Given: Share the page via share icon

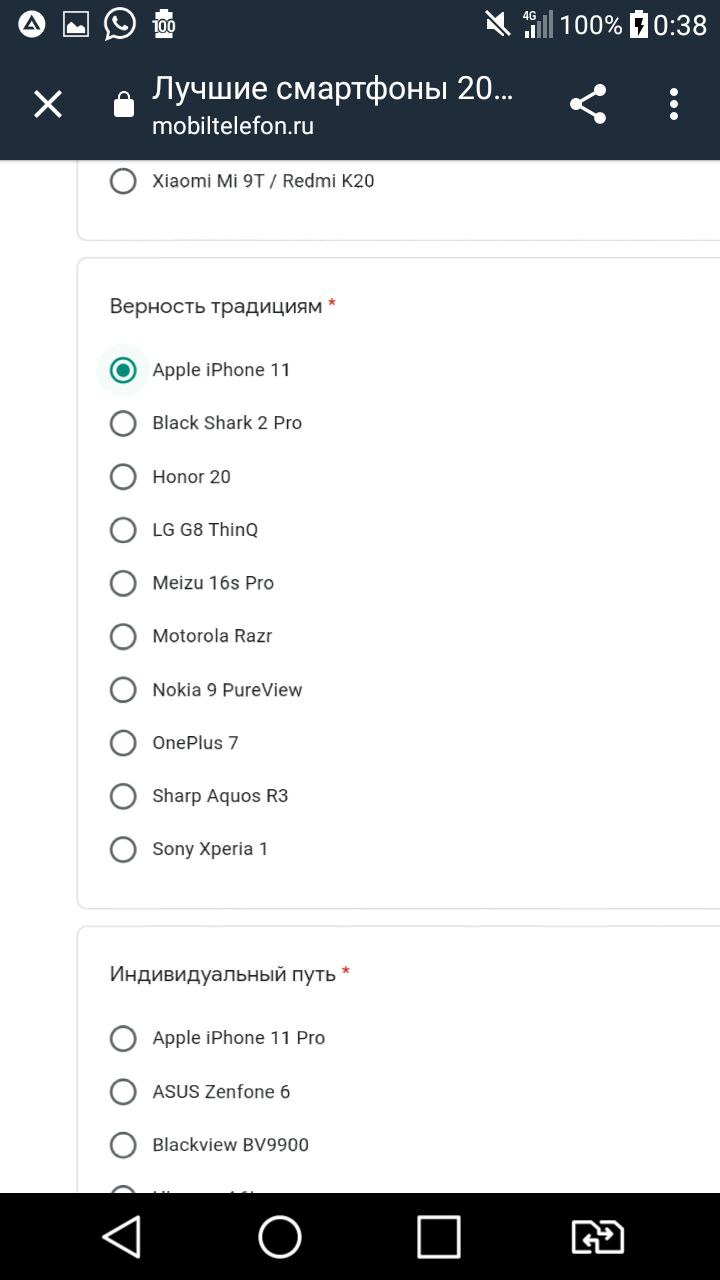Looking at the screenshot, I should pyautogui.click(x=588, y=104).
